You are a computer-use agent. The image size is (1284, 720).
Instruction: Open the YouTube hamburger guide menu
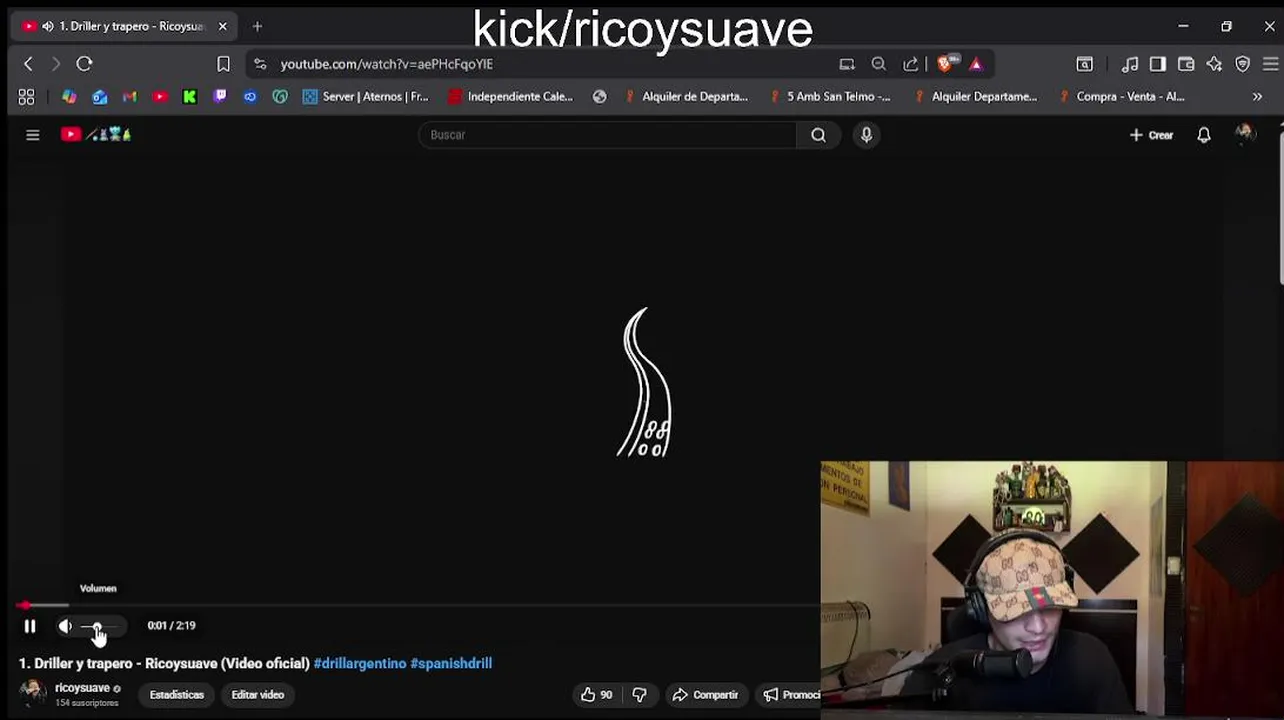[33, 135]
